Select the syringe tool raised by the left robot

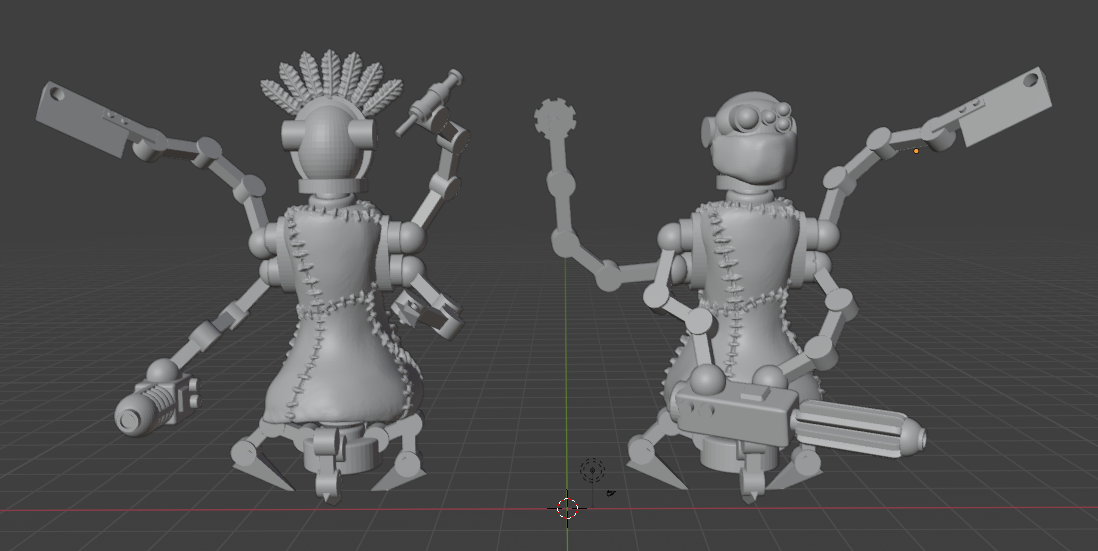tap(430, 102)
